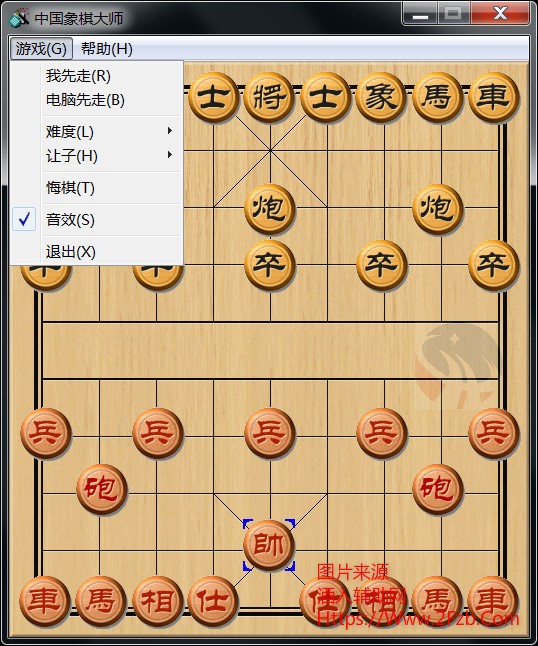Select the red 帥 general piece
The image size is (538, 646).
point(269,545)
